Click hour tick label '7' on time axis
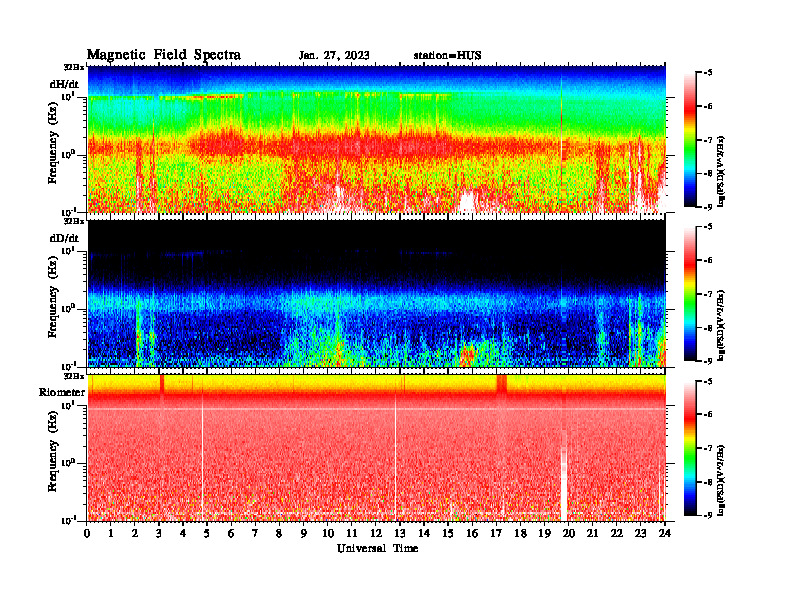This screenshot has height=612, width=792. tap(256, 534)
